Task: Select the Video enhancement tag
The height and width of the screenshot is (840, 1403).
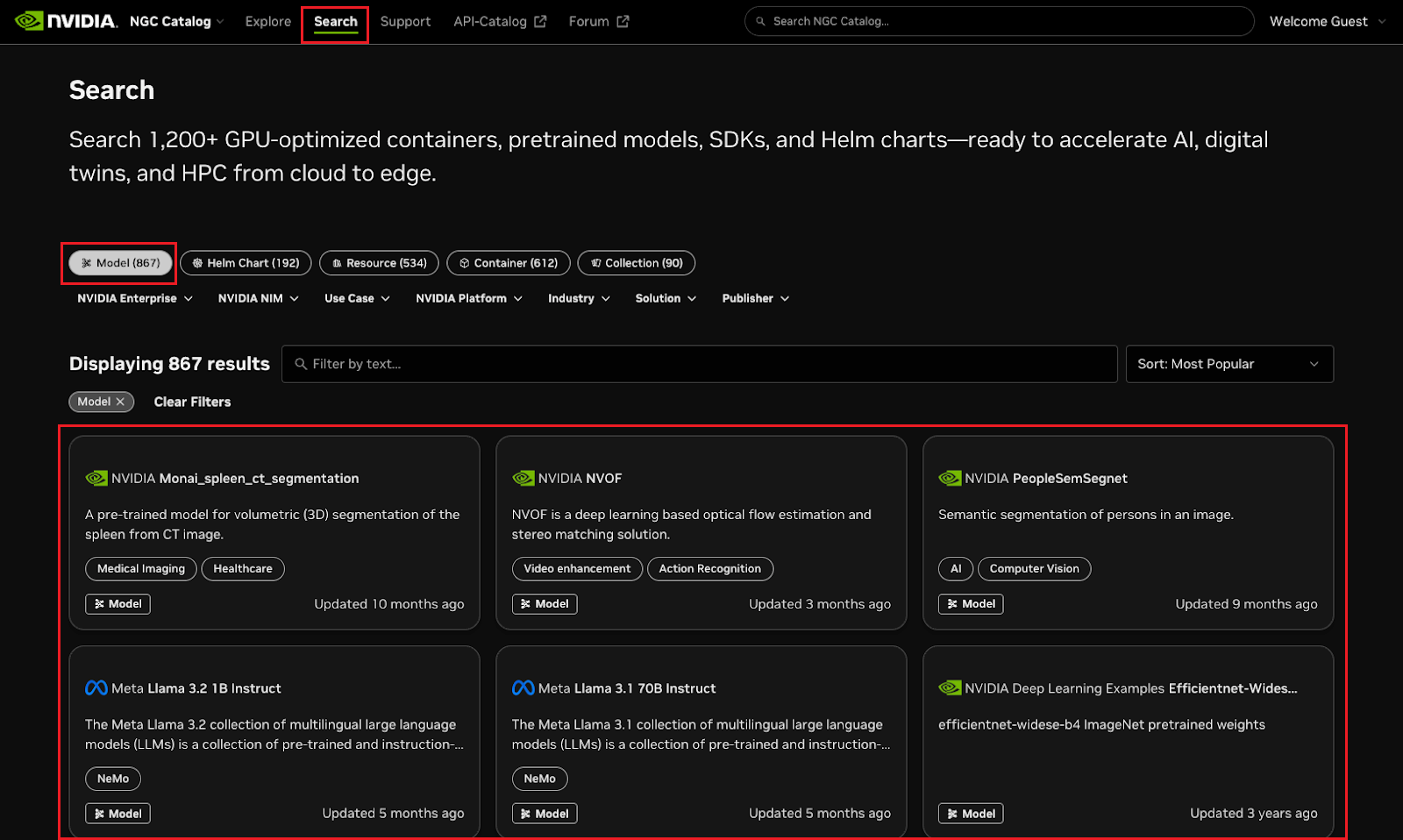Action: point(577,568)
